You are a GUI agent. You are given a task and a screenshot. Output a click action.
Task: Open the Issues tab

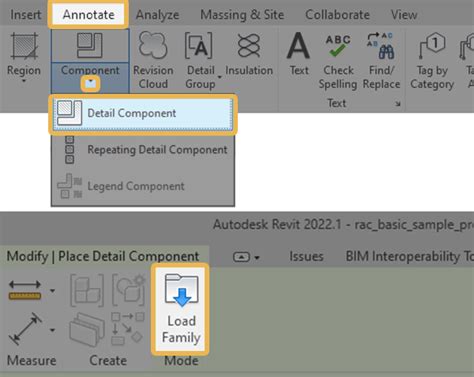click(x=306, y=256)
